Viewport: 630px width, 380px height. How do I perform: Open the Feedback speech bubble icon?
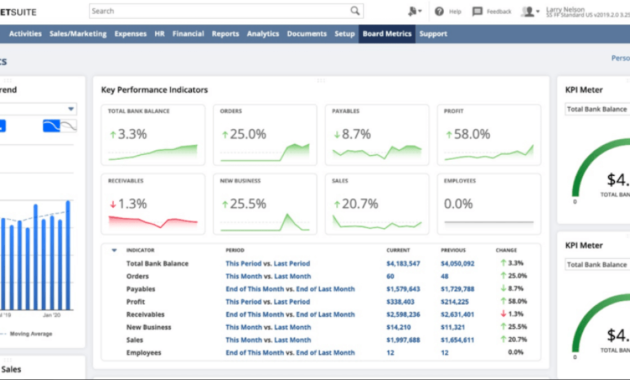(477, 11)
